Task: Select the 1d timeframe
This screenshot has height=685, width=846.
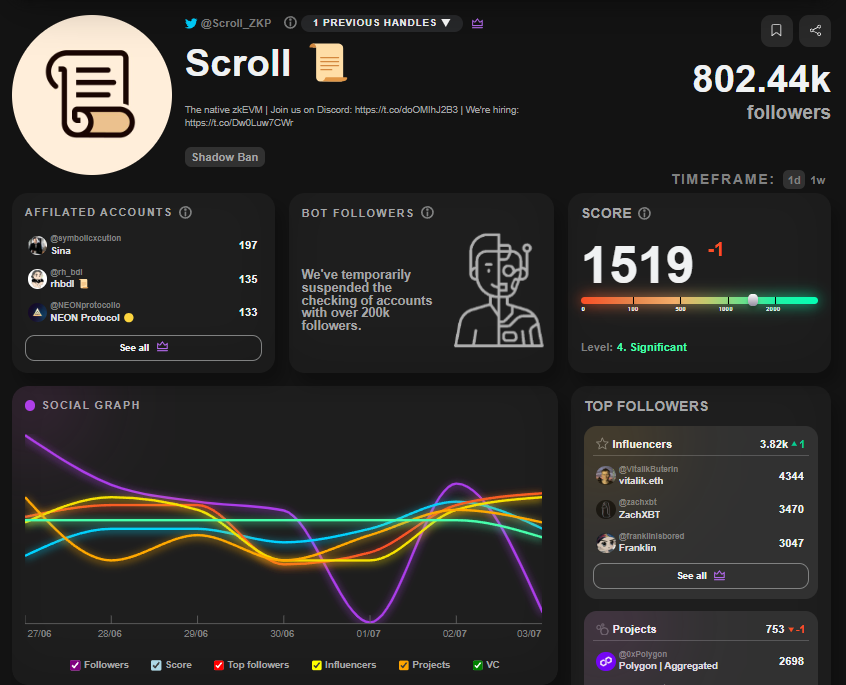Action: tap(794, 180)
